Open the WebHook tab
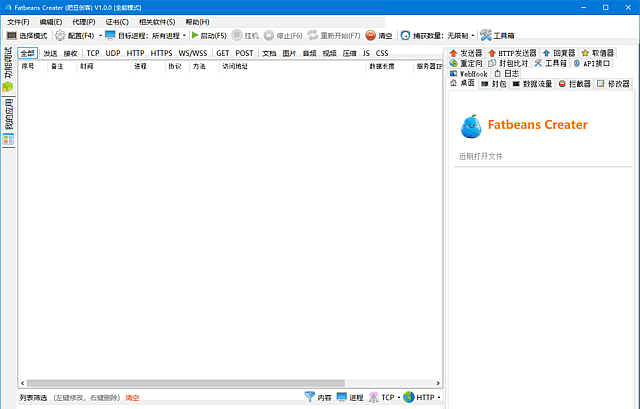The height and width of the screenshot is (409, 640). 469,74
